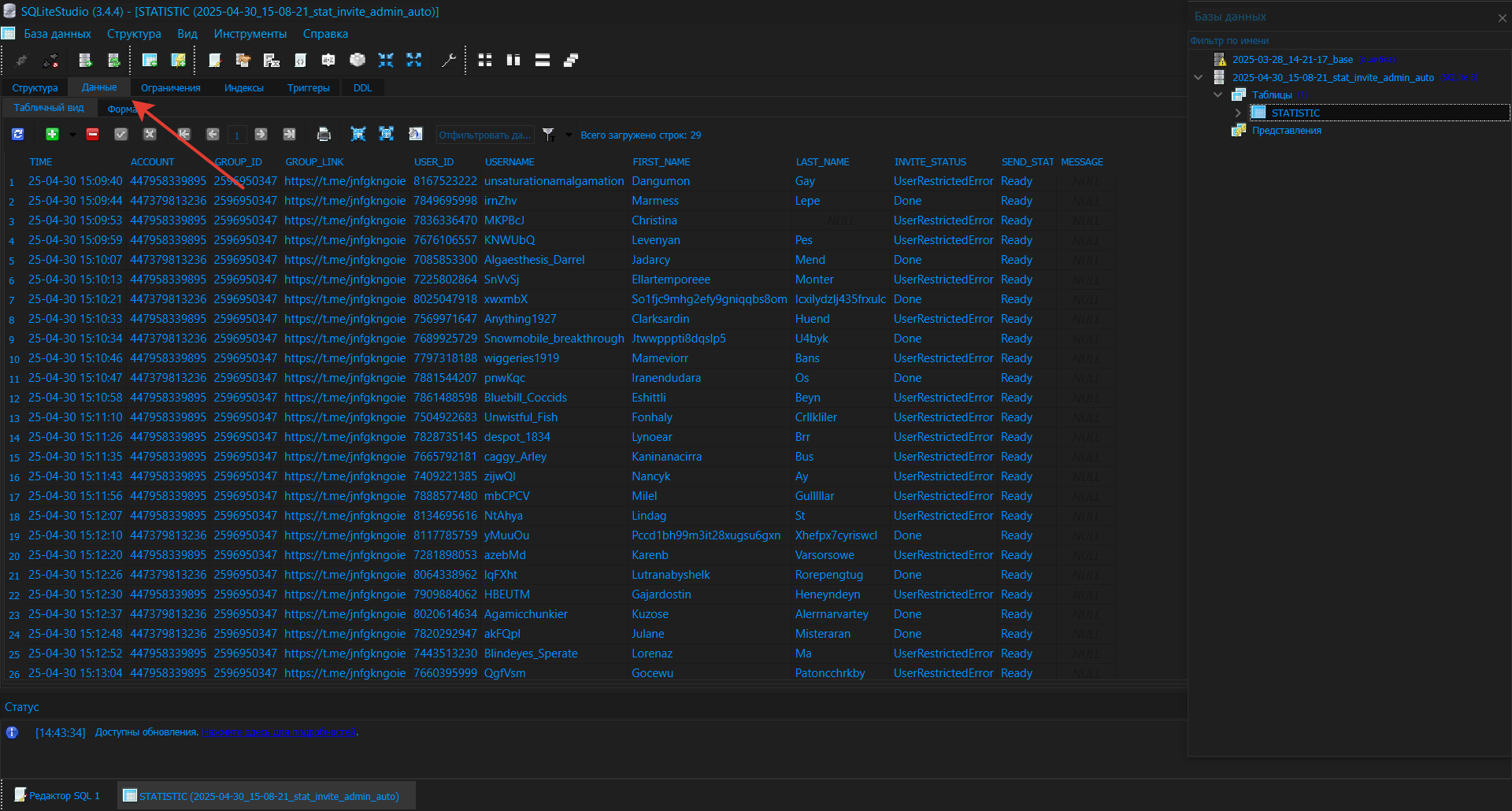This screenshot has height=811, width=1512.
Task: Print the table data via printer icon
Action: click(324, 134)
